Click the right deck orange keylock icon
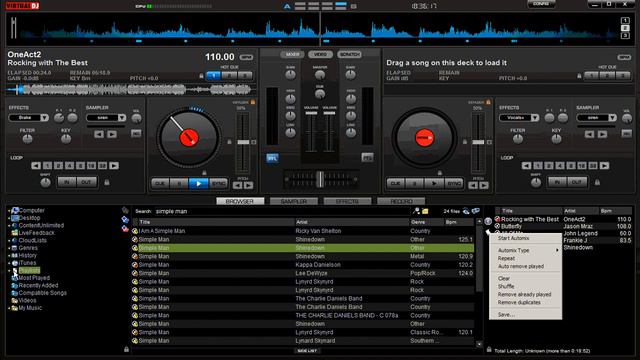The height and width of the screenshot is (360, 640). (x=488, y=102)
